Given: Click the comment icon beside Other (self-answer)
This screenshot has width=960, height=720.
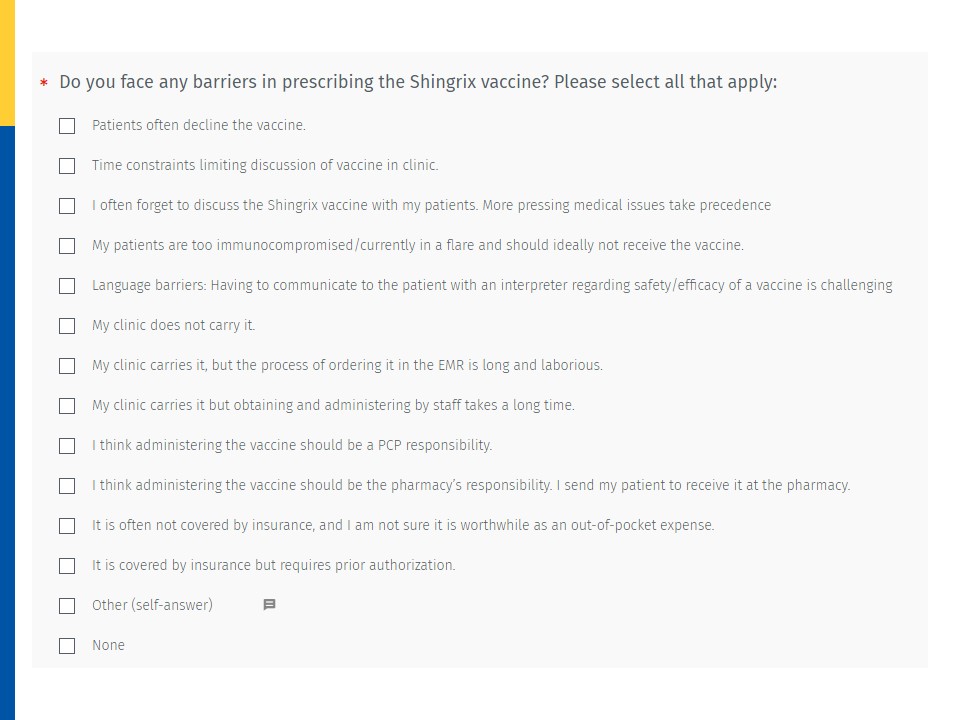Looking at the screenshot, I should 269,605.
